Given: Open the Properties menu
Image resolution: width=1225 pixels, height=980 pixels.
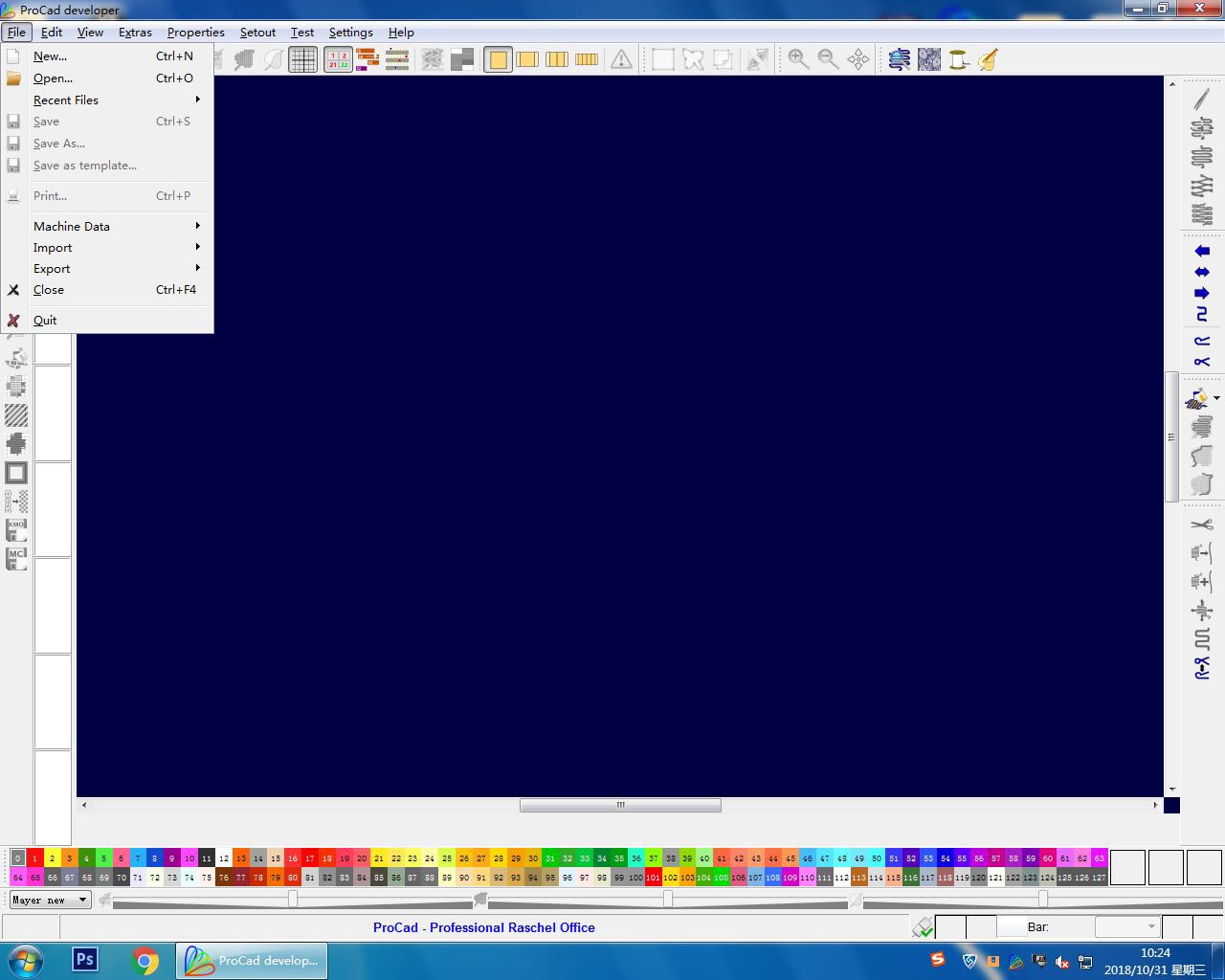Looking at the screenshot, I should tap(195, 32).
